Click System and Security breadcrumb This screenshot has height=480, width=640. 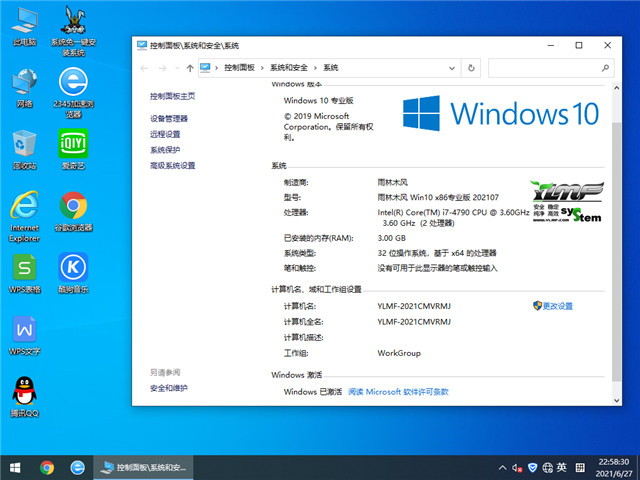289,68
